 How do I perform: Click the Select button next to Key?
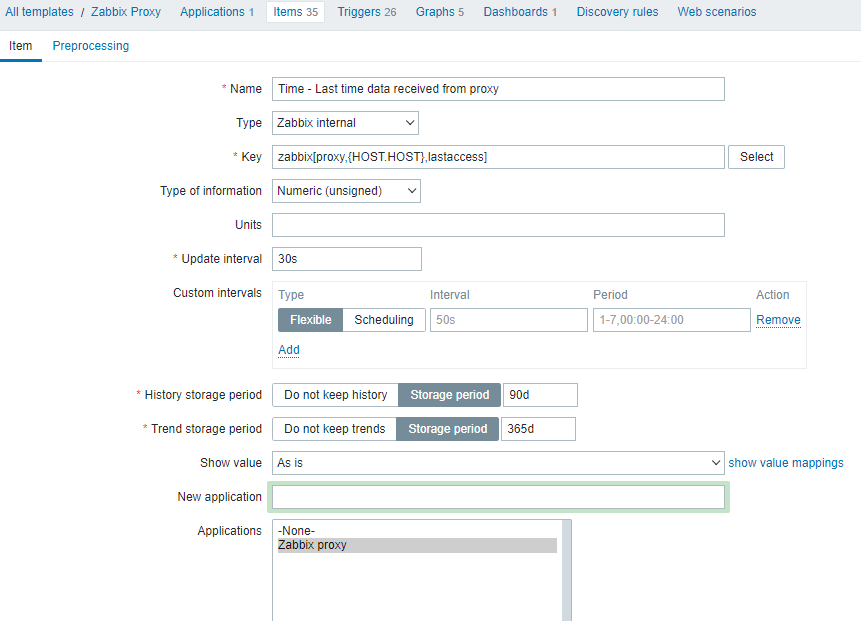(x=756, y=157)
